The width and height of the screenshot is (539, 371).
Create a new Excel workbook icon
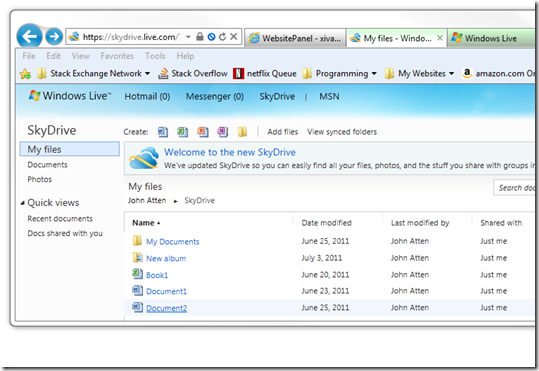pyautogui.click(x=183, y=132)
